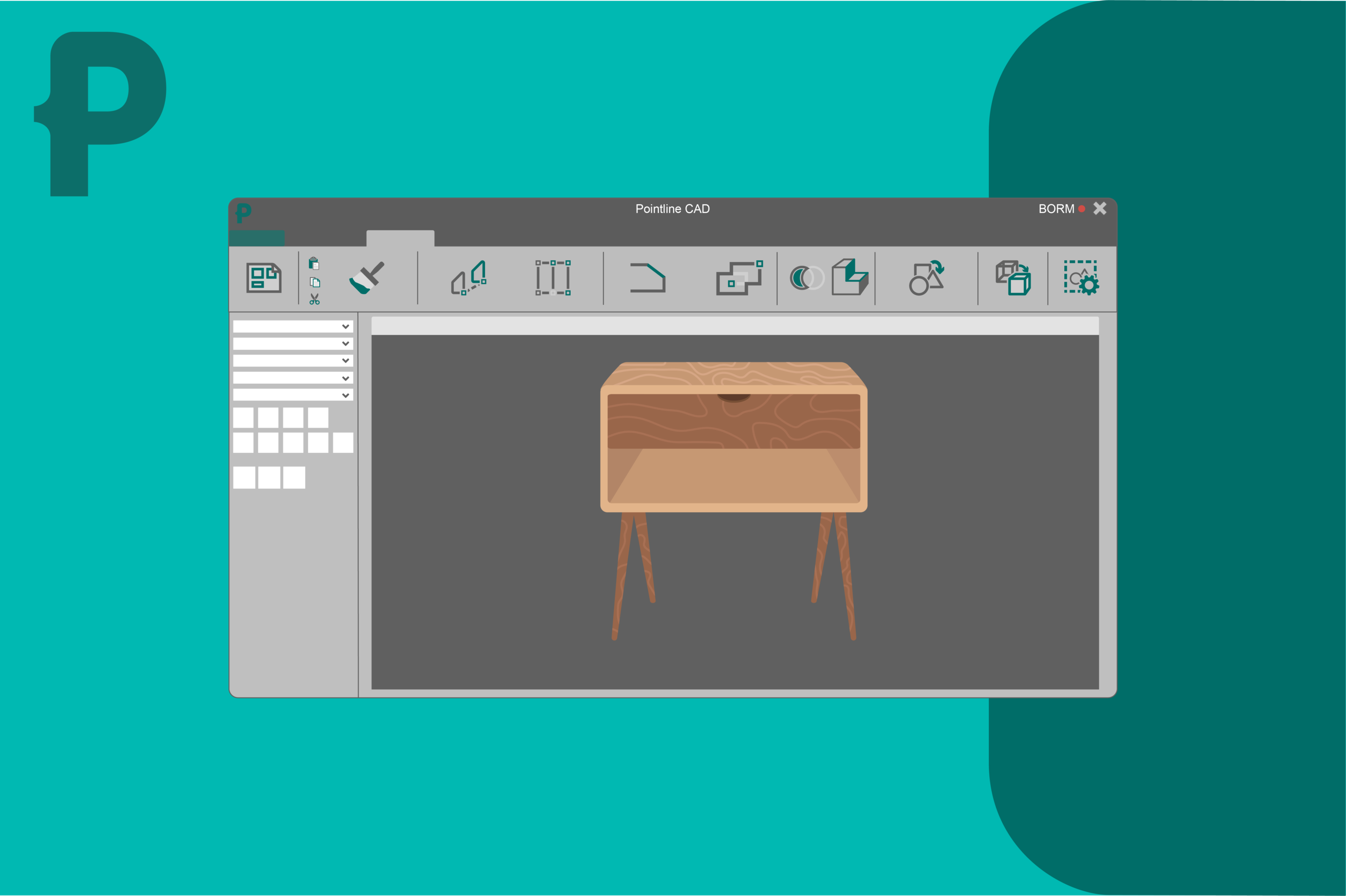Click the first white swatch in left panel
1346x896 pixels.
click(x=243, y=418)
